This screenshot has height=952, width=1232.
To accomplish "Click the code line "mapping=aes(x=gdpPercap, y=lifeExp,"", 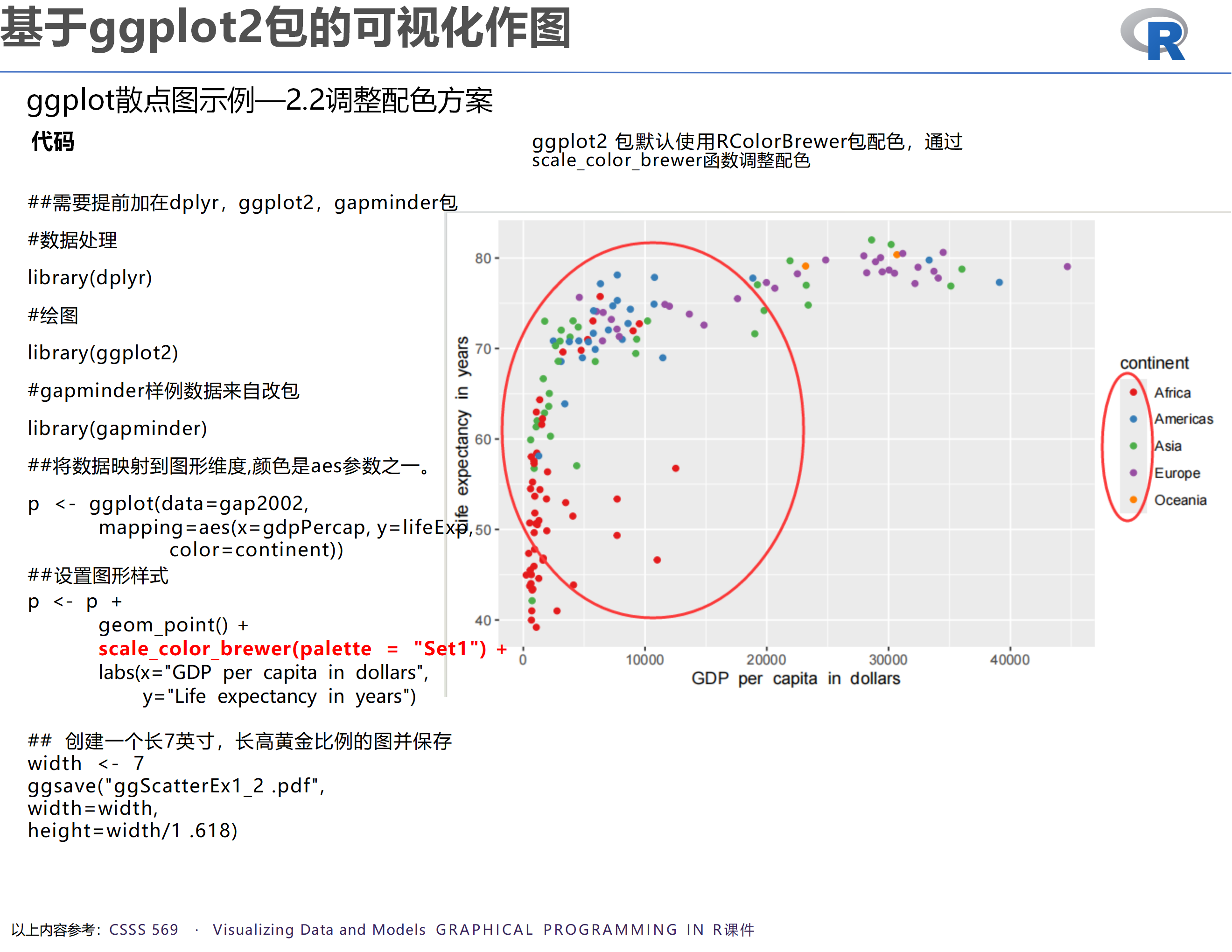I will (286, 527).
